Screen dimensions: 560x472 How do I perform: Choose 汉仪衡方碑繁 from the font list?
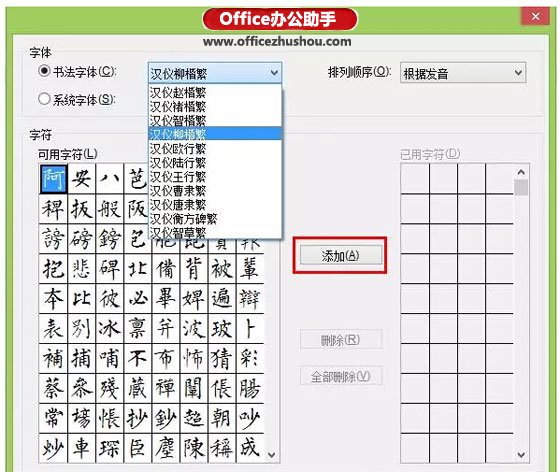[215, 219]
